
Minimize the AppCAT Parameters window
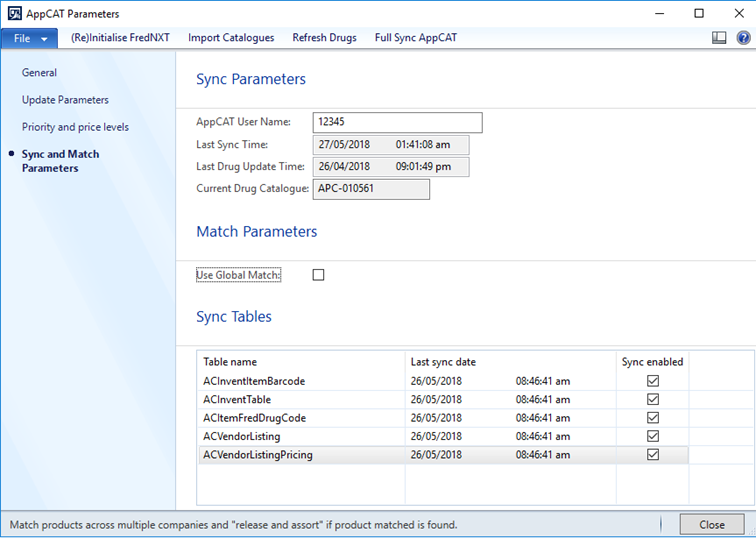pos(660,13)
